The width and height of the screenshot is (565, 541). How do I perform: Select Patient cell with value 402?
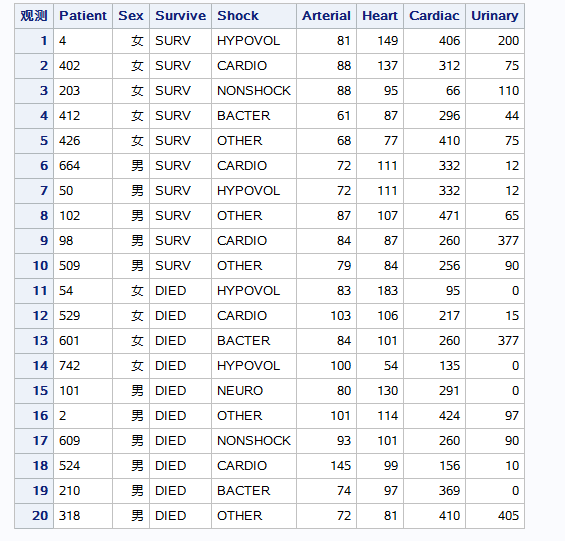point(83,66)
